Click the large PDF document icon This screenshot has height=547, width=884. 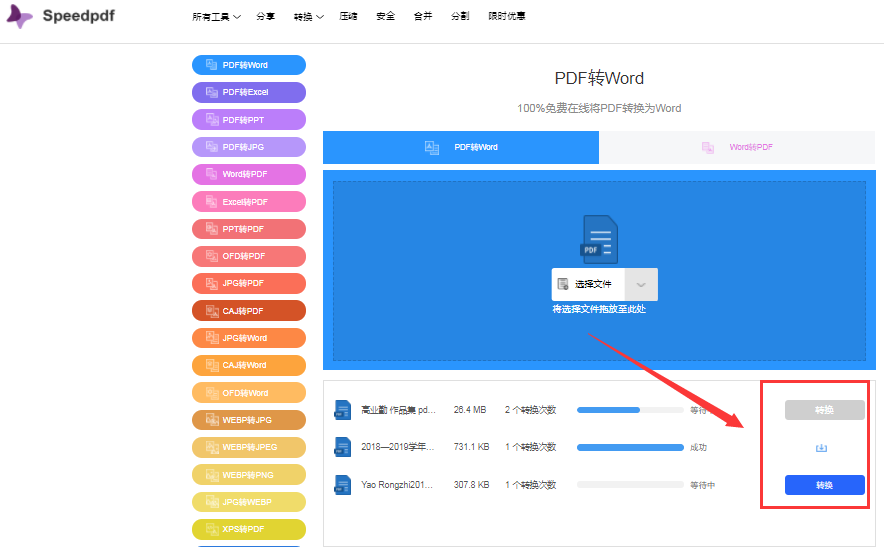[x=599, y=239]
